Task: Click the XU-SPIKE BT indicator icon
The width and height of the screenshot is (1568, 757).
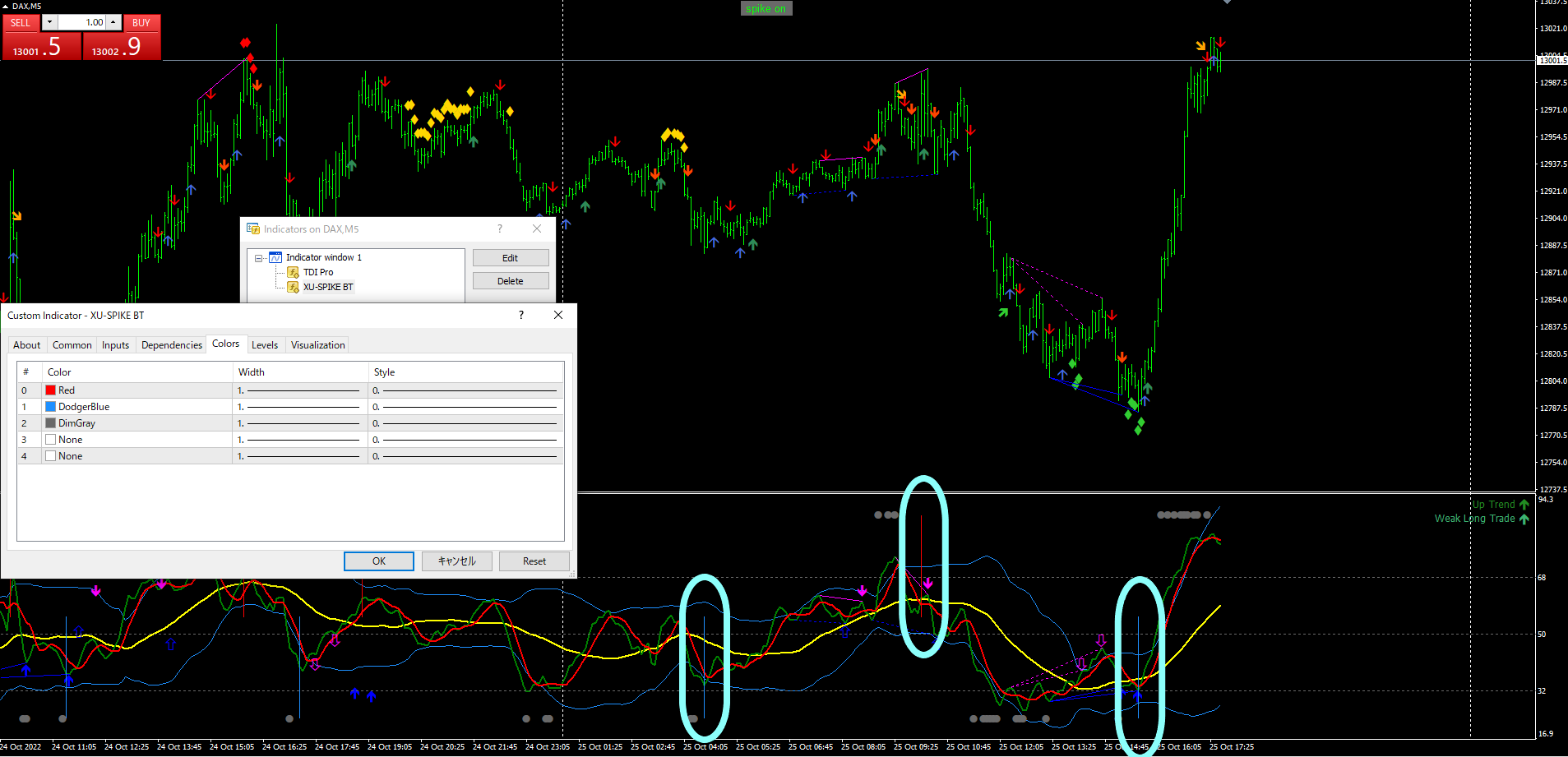Action: coord(293,287)
